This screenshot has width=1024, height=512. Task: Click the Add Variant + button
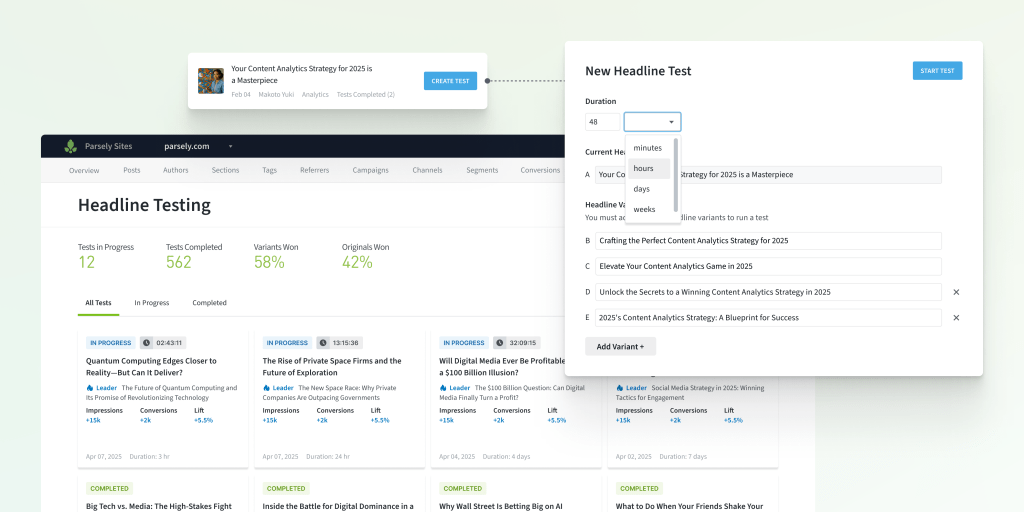(x=620, y=346)
